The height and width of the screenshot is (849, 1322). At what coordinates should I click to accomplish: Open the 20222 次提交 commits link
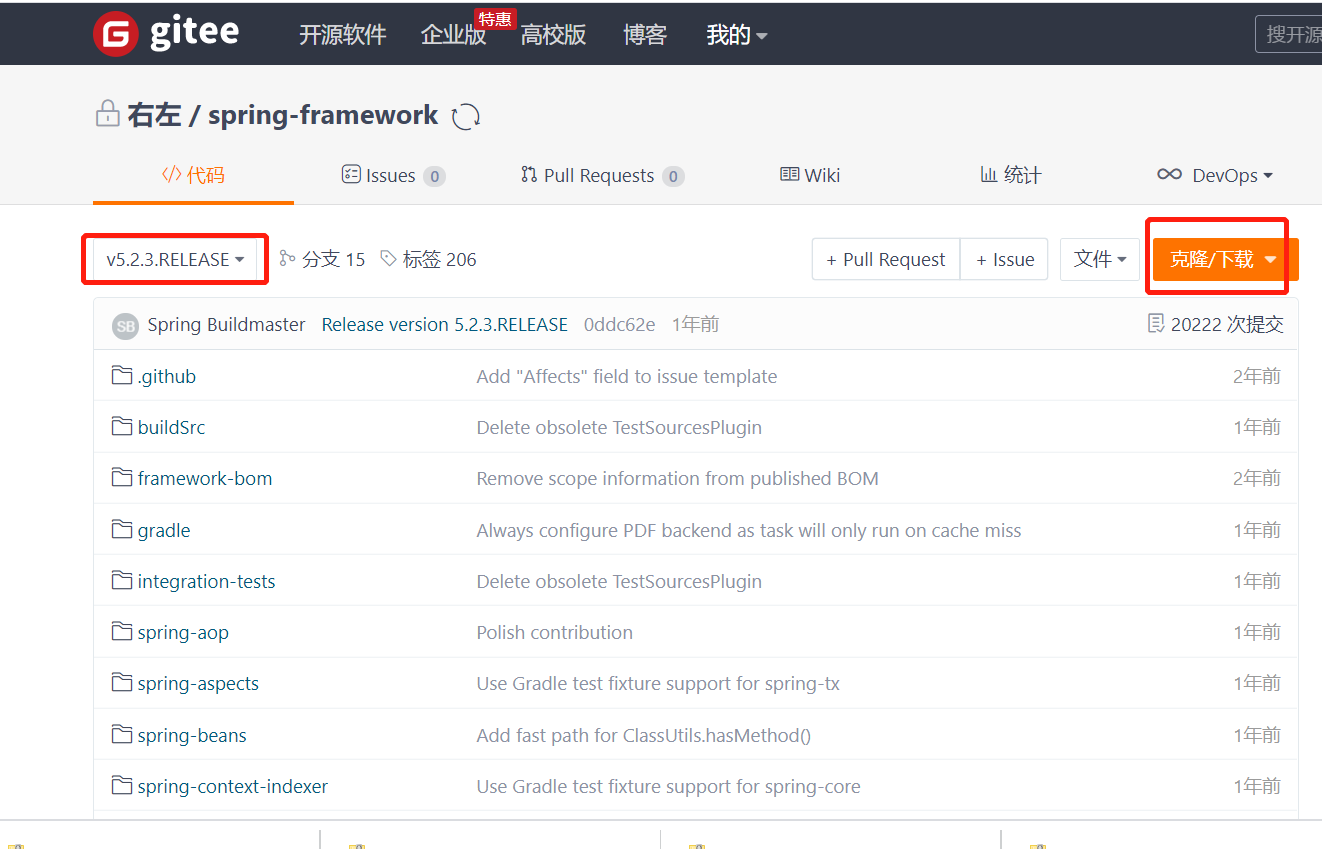click(x=1216, y=324)
